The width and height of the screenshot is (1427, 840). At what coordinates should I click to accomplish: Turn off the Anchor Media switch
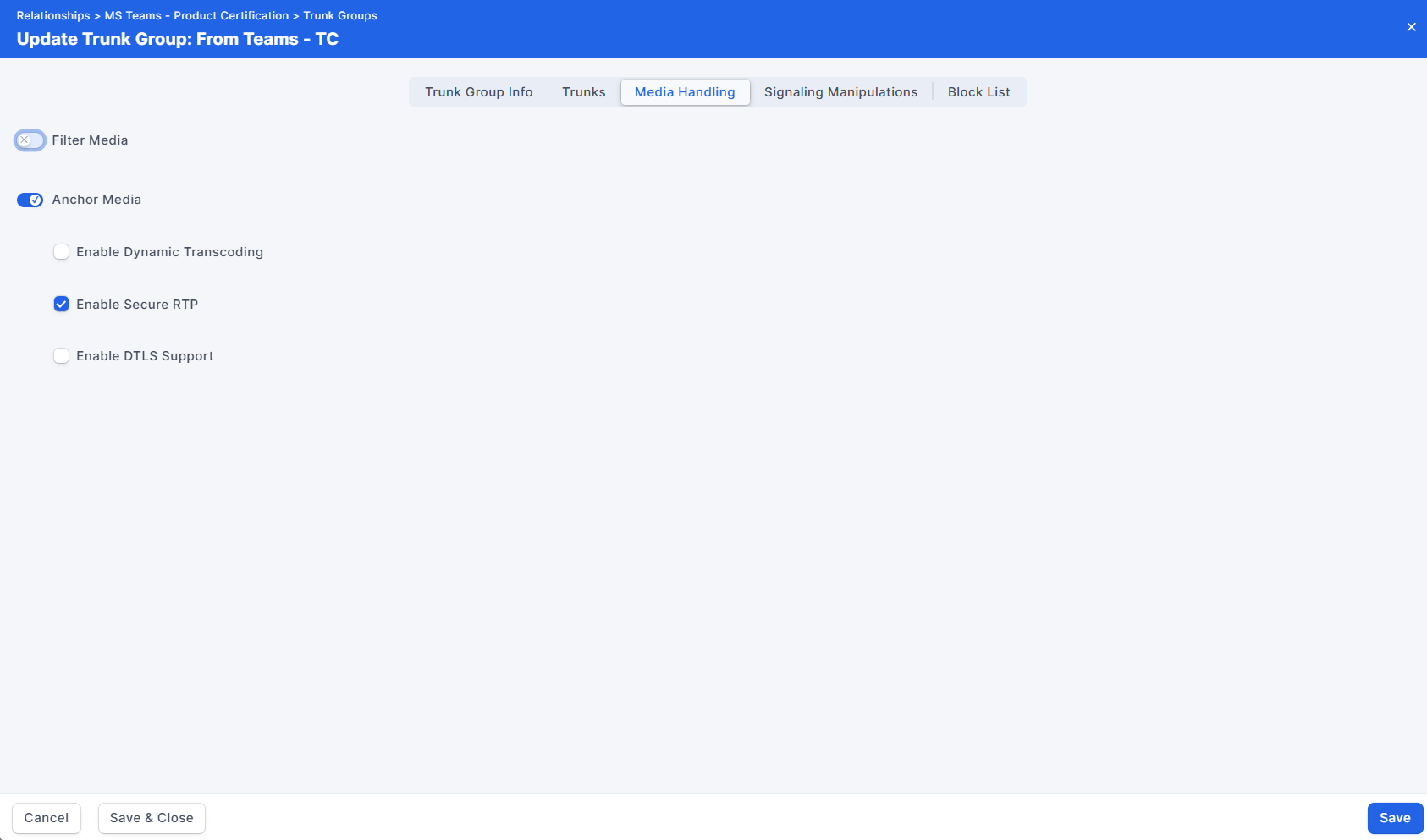click(x=30, y=200)
